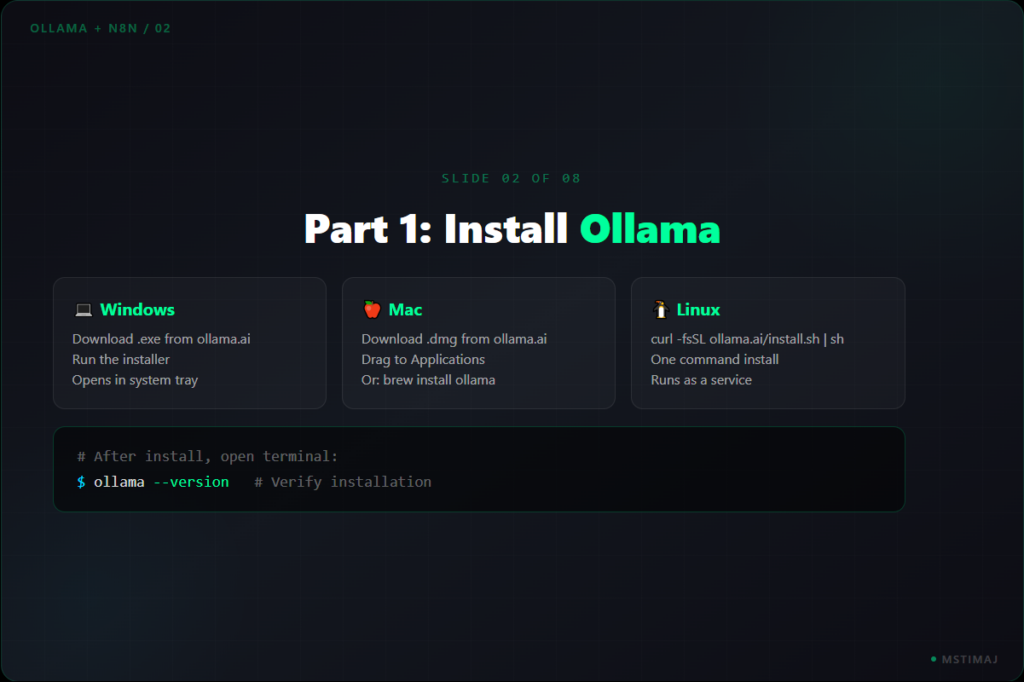Click 'Run the installer' line

coord(121,359)
